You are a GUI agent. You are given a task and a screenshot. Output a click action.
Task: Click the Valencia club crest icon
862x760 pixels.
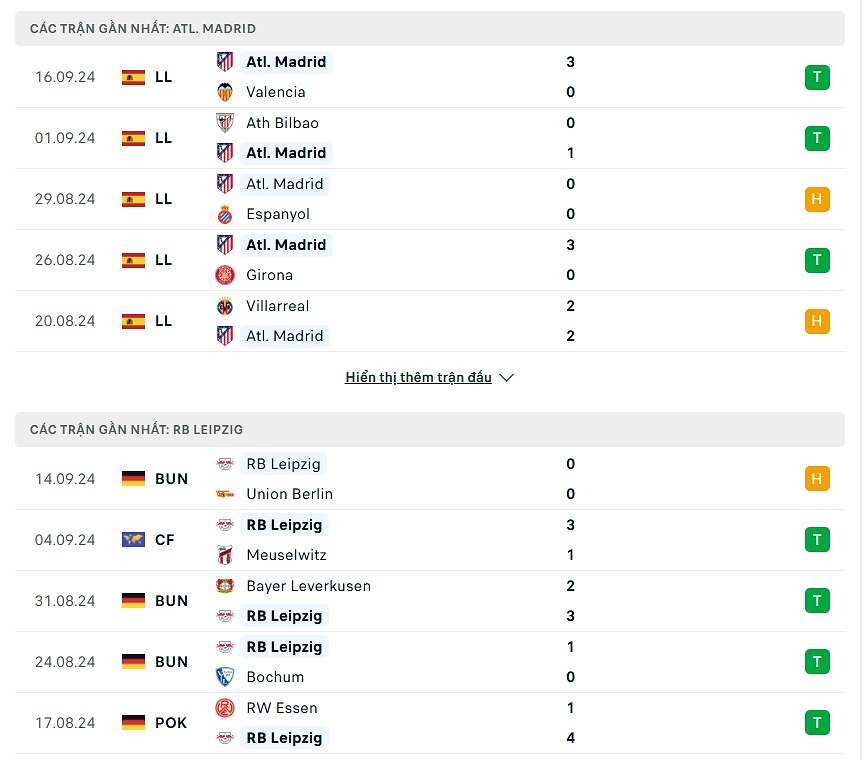pos(225,92)
